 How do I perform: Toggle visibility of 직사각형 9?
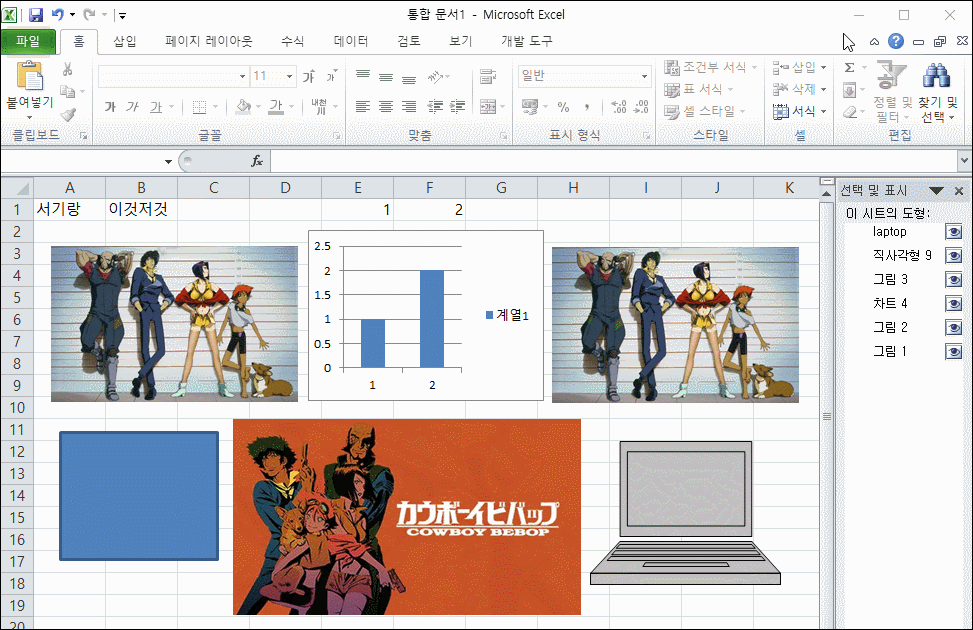(x=954, y=256)
